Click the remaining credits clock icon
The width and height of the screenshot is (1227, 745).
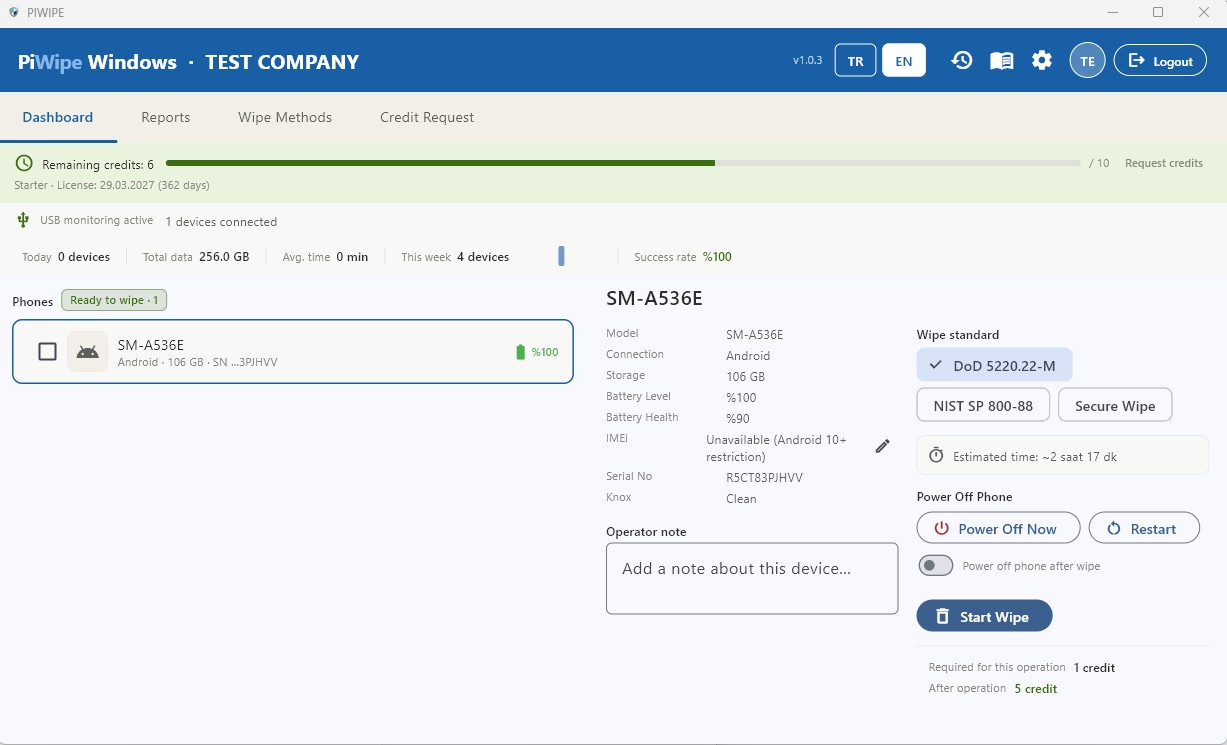tap(24, 163)
